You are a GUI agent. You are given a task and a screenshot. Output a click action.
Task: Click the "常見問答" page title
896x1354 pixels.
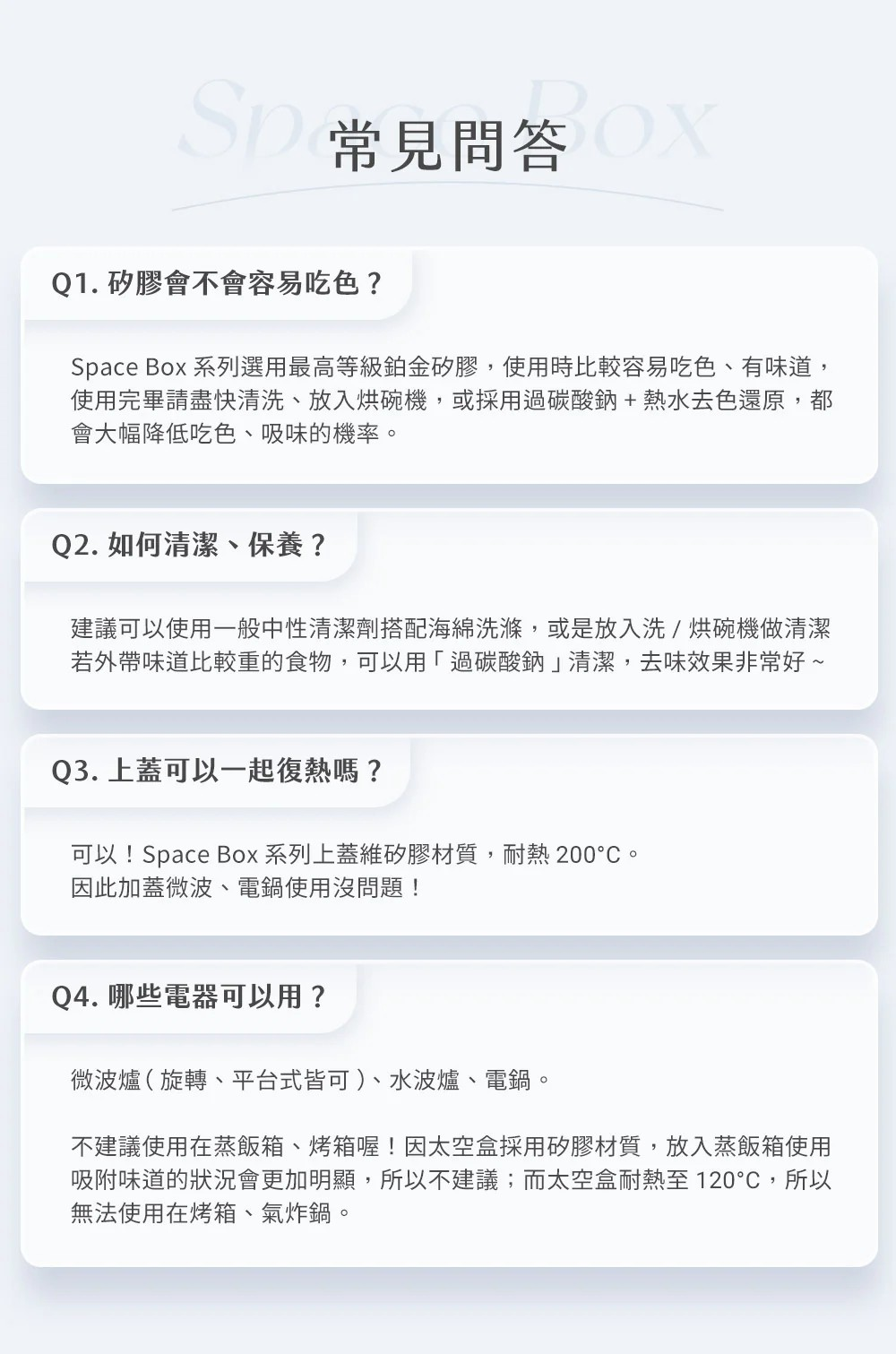pyautogui.click(x=448, y=145)
